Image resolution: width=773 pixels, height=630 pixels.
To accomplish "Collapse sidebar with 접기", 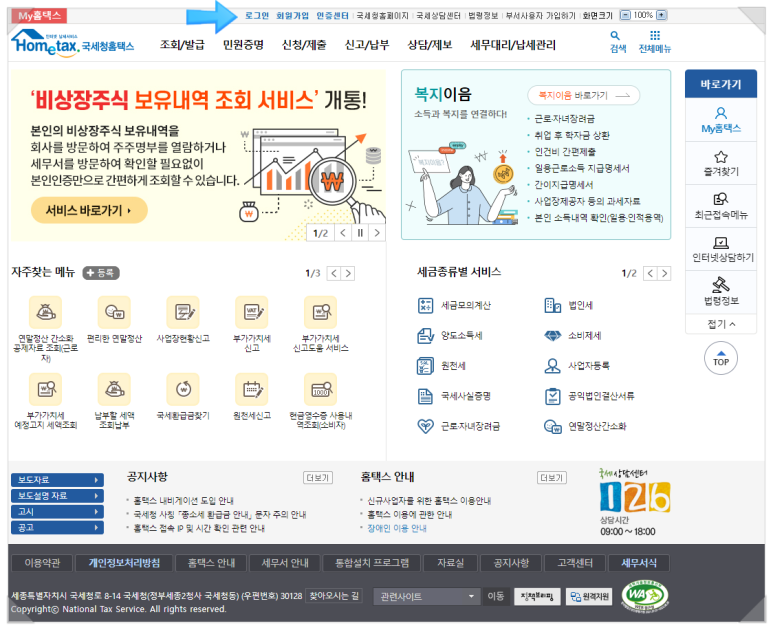I will coord(721,324).
